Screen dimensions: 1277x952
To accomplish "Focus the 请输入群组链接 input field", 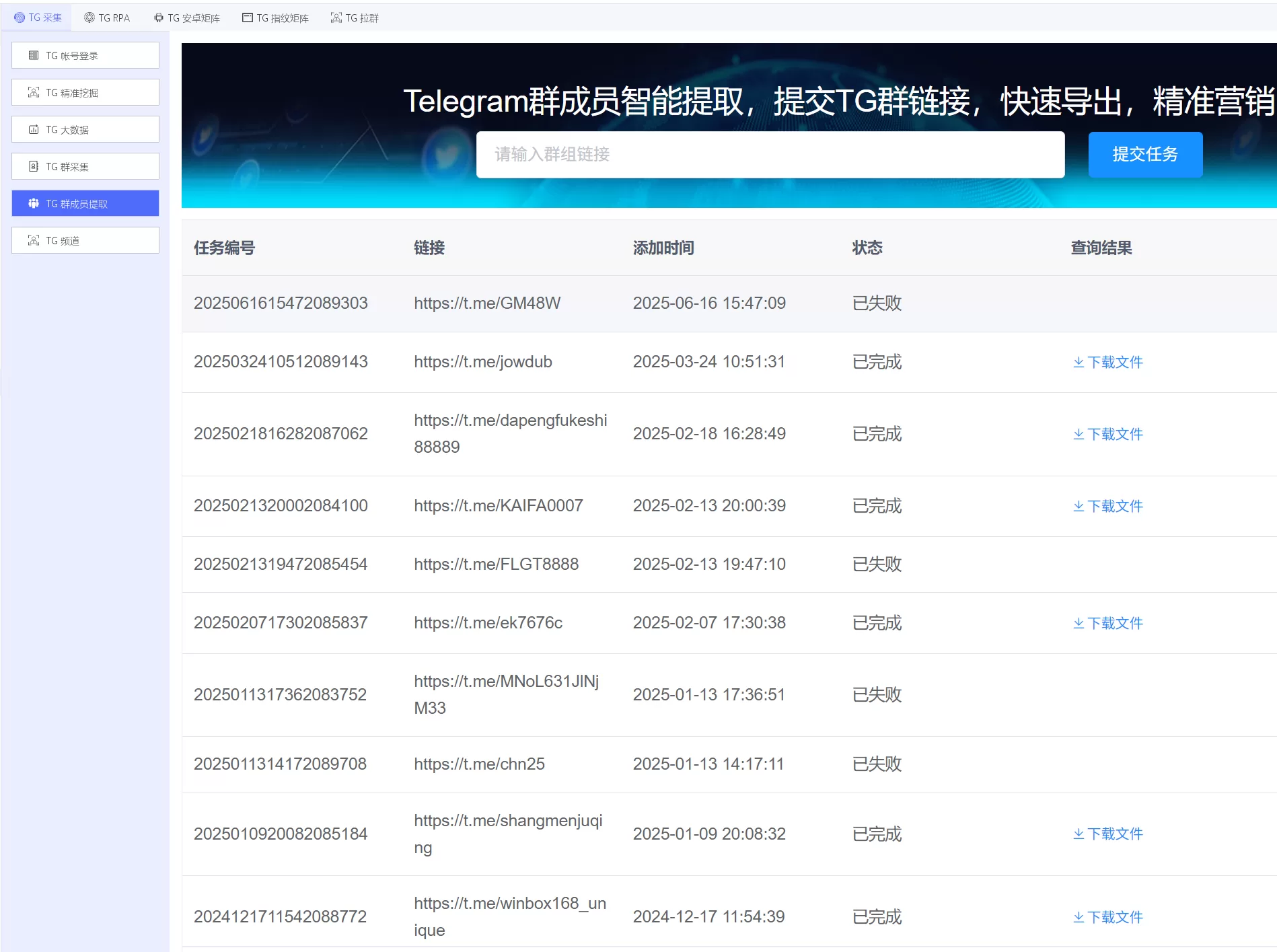I will 770,155.
